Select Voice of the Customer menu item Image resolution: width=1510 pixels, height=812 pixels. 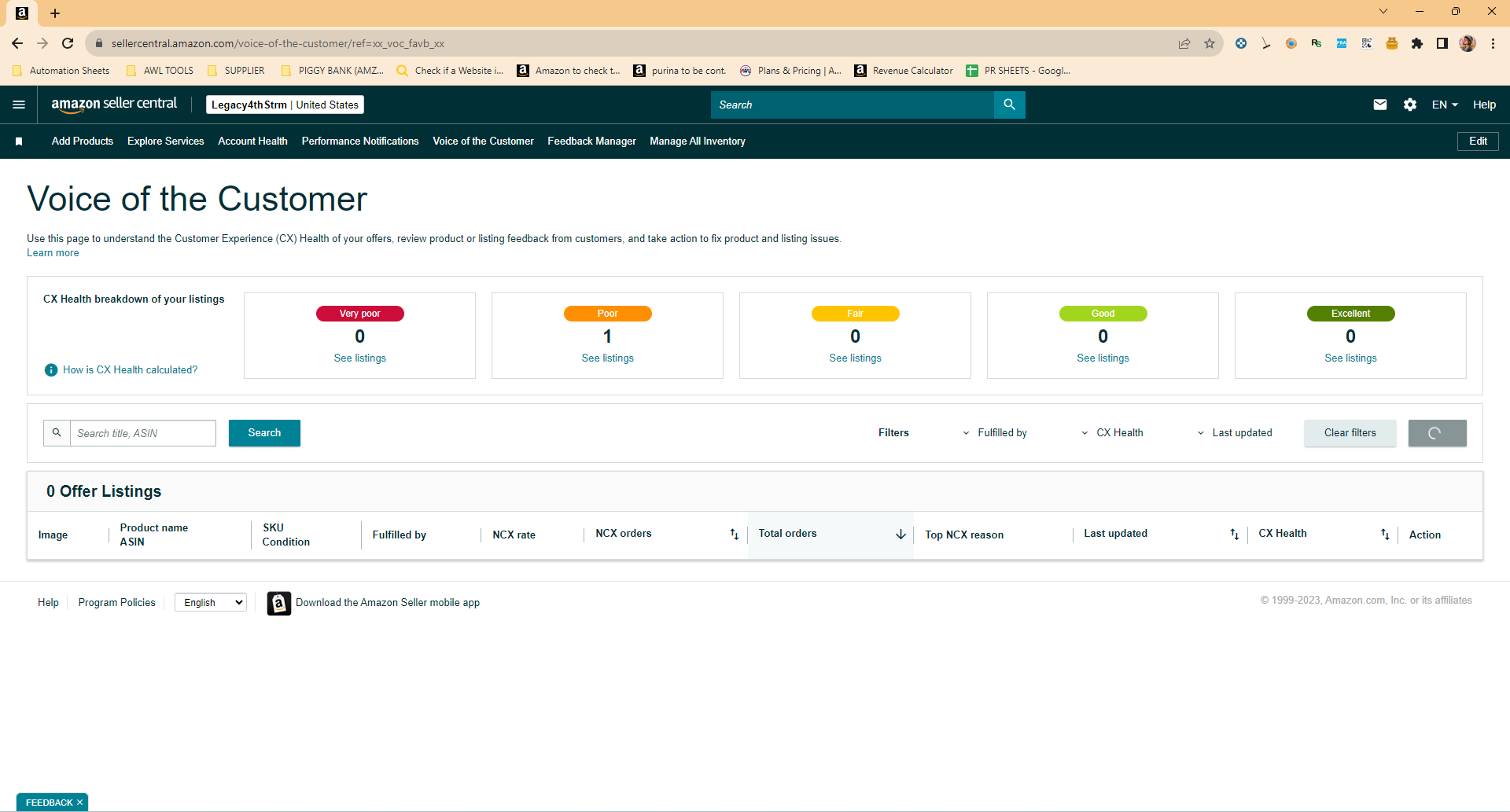tap(483, 141)
